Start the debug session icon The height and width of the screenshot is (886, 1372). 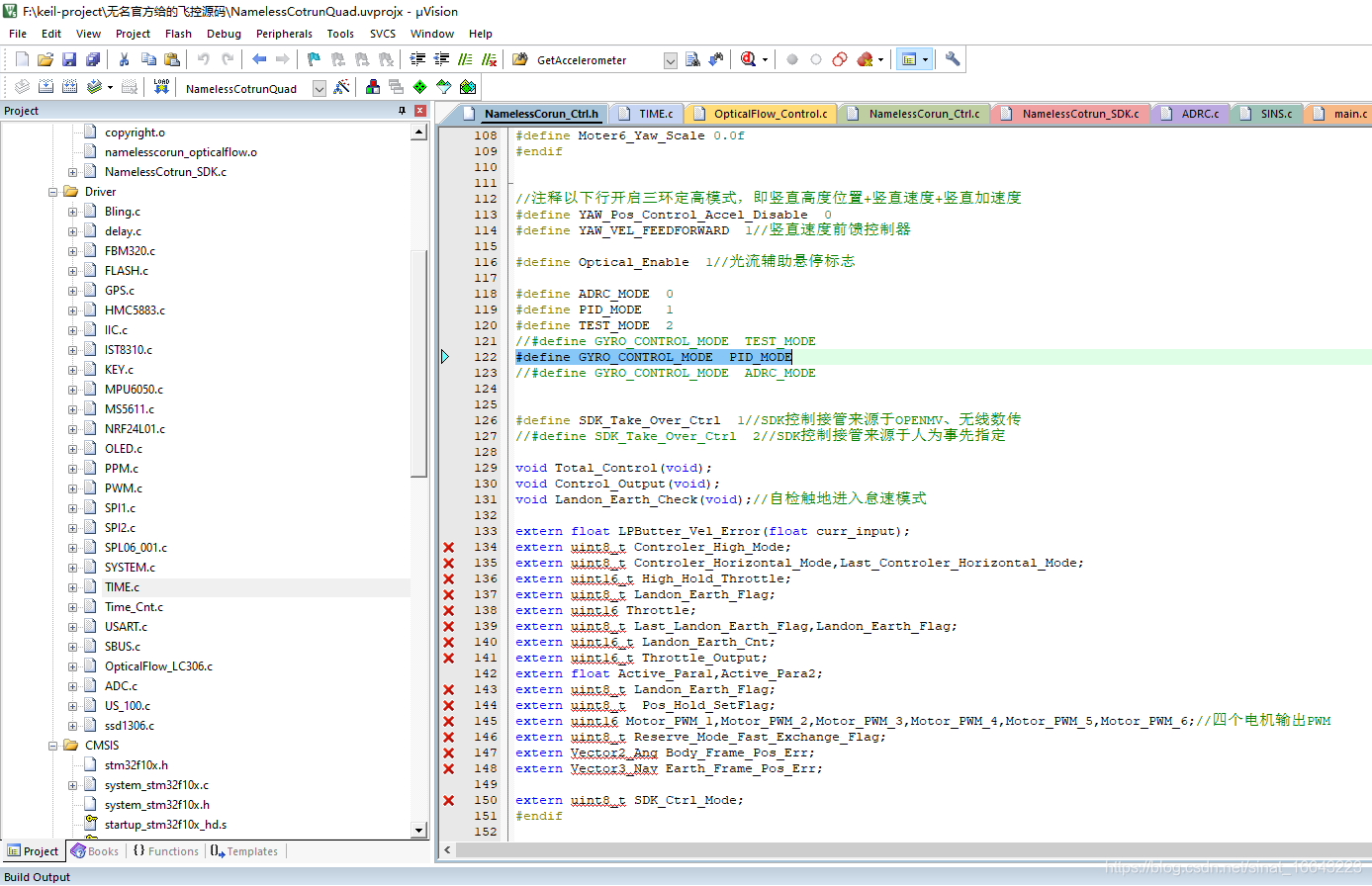tap(749, 59)
